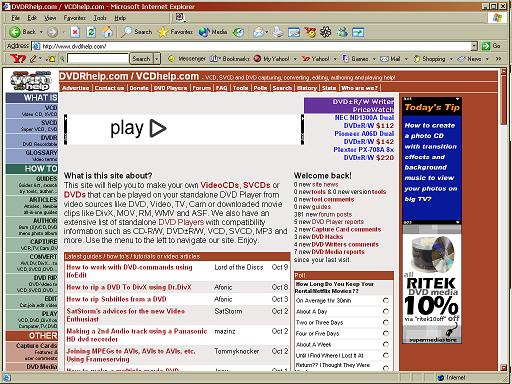Viewport: 512px width, 384px height.
Task: Go to the Home page icon
Action: [x=107, y=32]
